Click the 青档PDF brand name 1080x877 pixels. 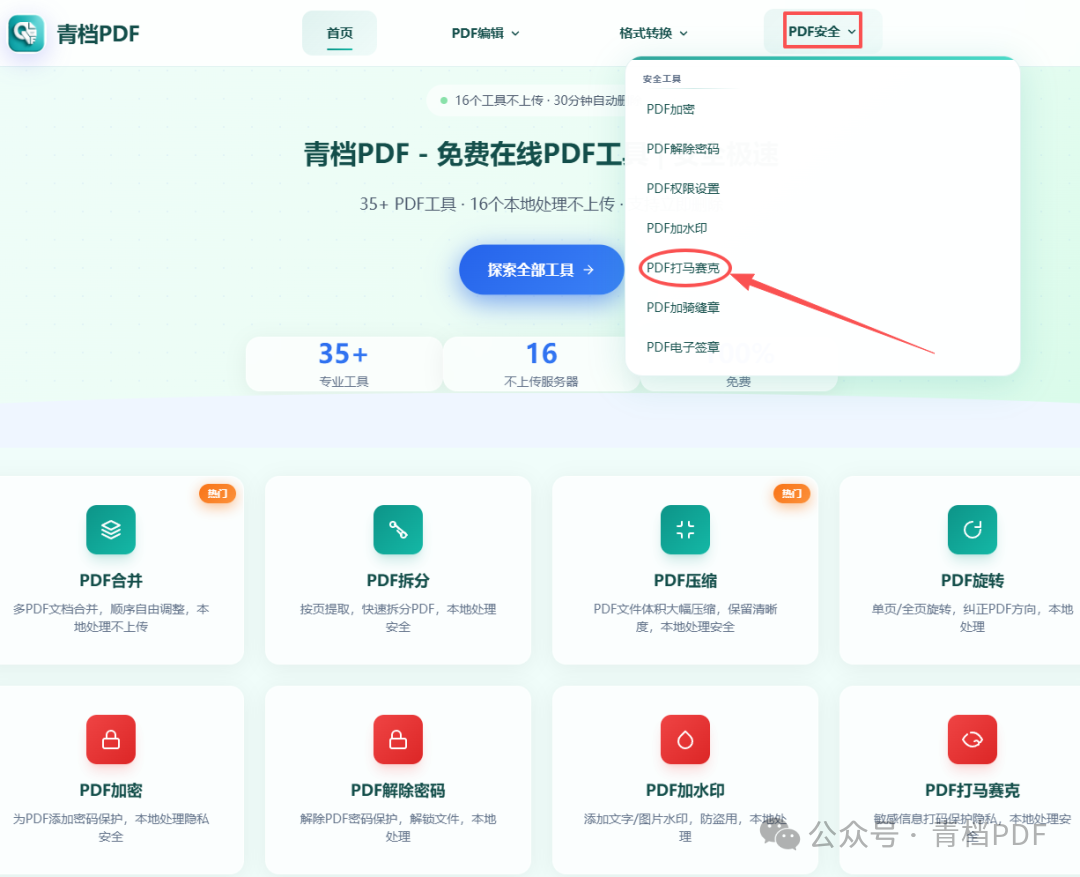tap(98, 34)
